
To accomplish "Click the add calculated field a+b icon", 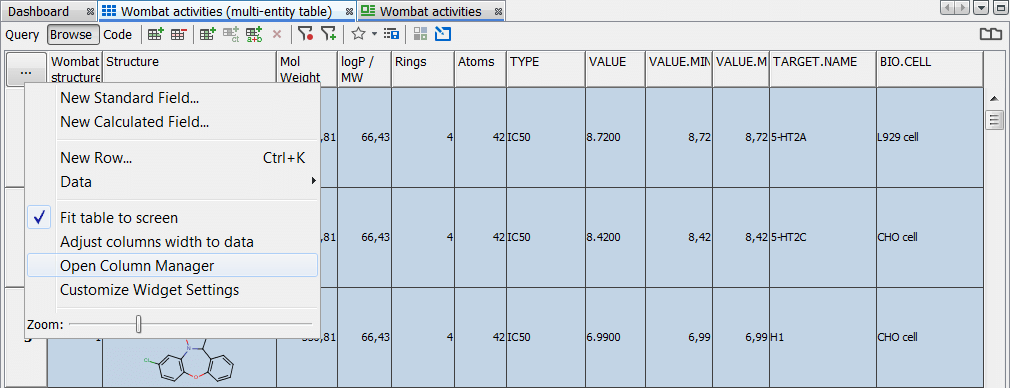I will [254, 35].
